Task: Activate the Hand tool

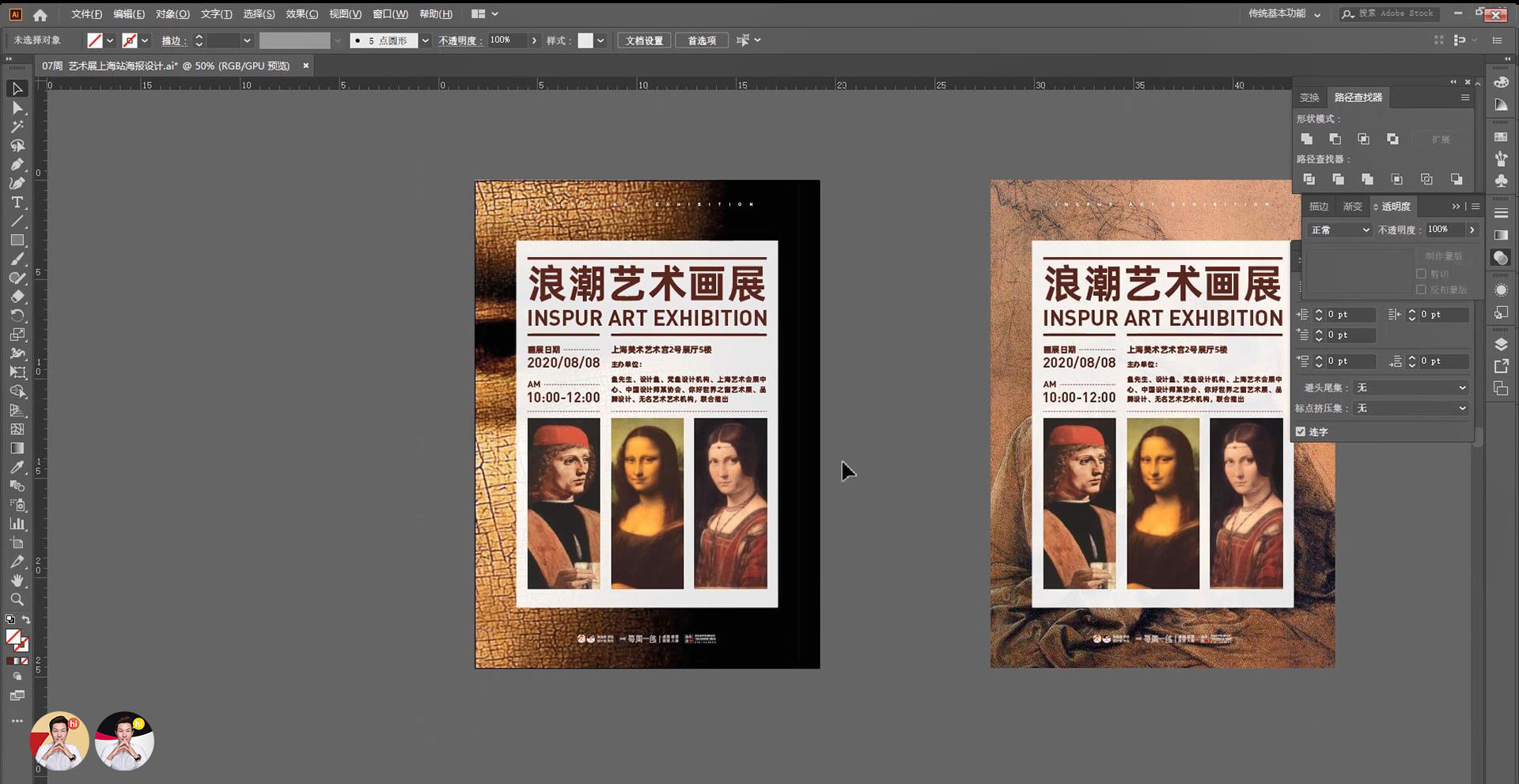Action: (17, 581)
